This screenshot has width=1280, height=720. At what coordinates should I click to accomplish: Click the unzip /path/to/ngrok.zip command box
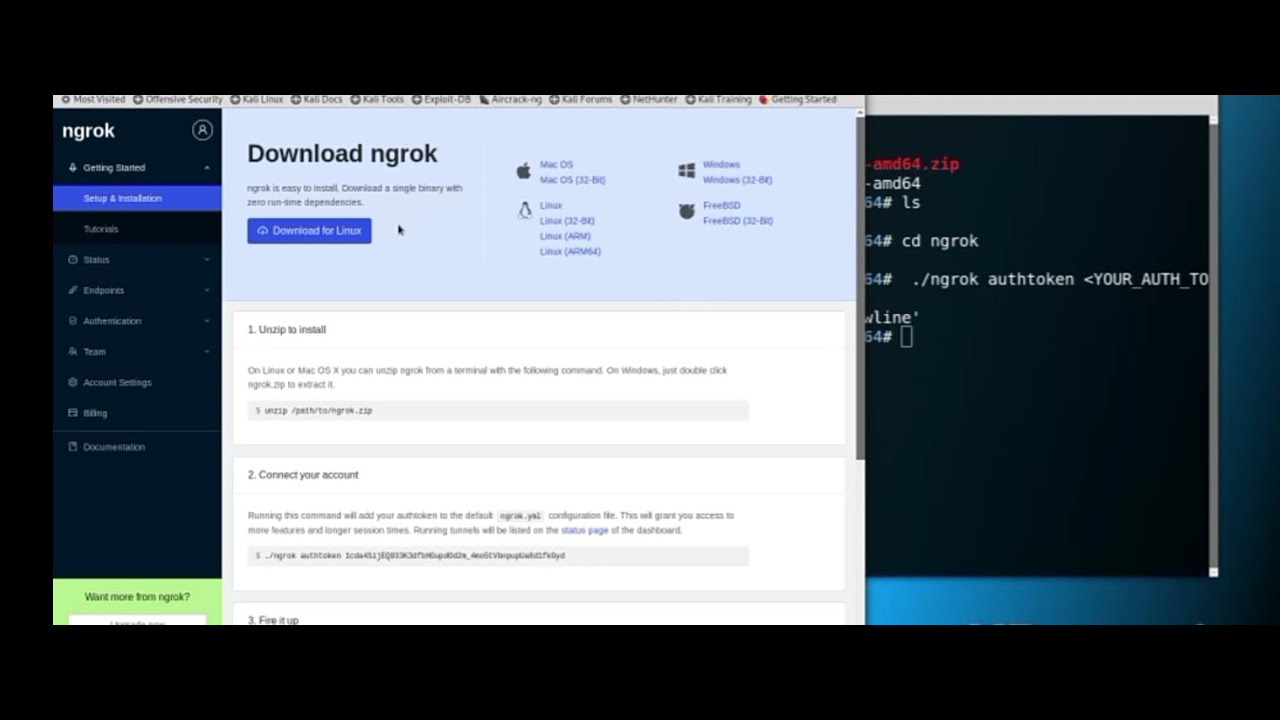coord(498,411)
